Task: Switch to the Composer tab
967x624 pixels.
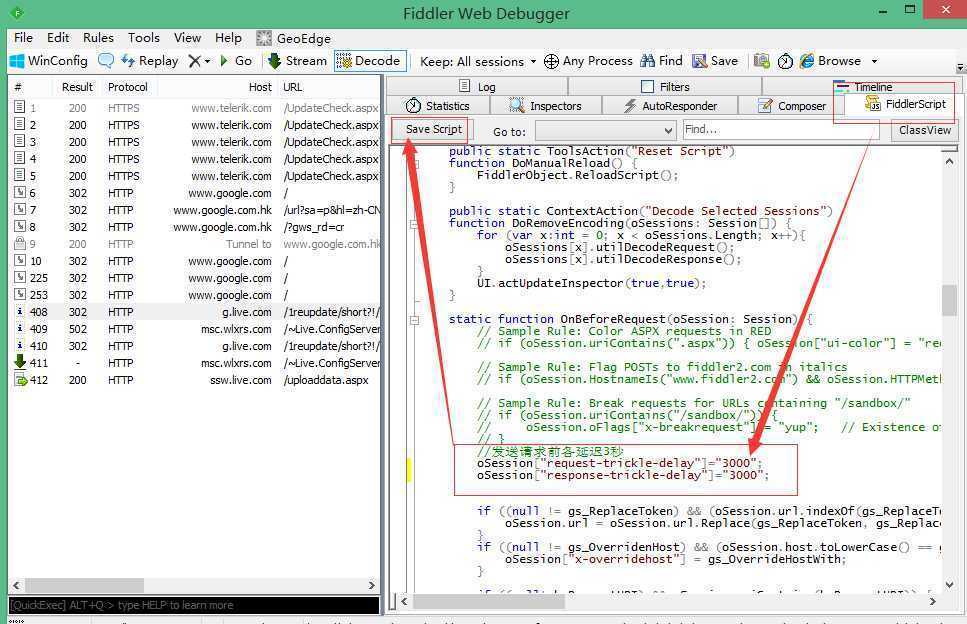Action: pos(791,105)
